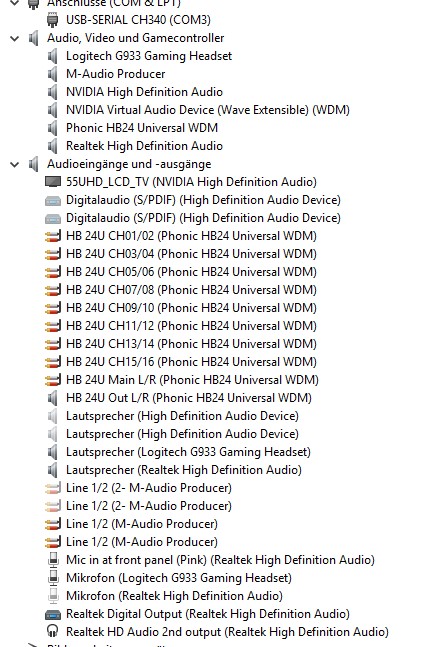
Task: Click the Mikrofon (Logitech G933) microphone icon
Action: click(53, 578)
